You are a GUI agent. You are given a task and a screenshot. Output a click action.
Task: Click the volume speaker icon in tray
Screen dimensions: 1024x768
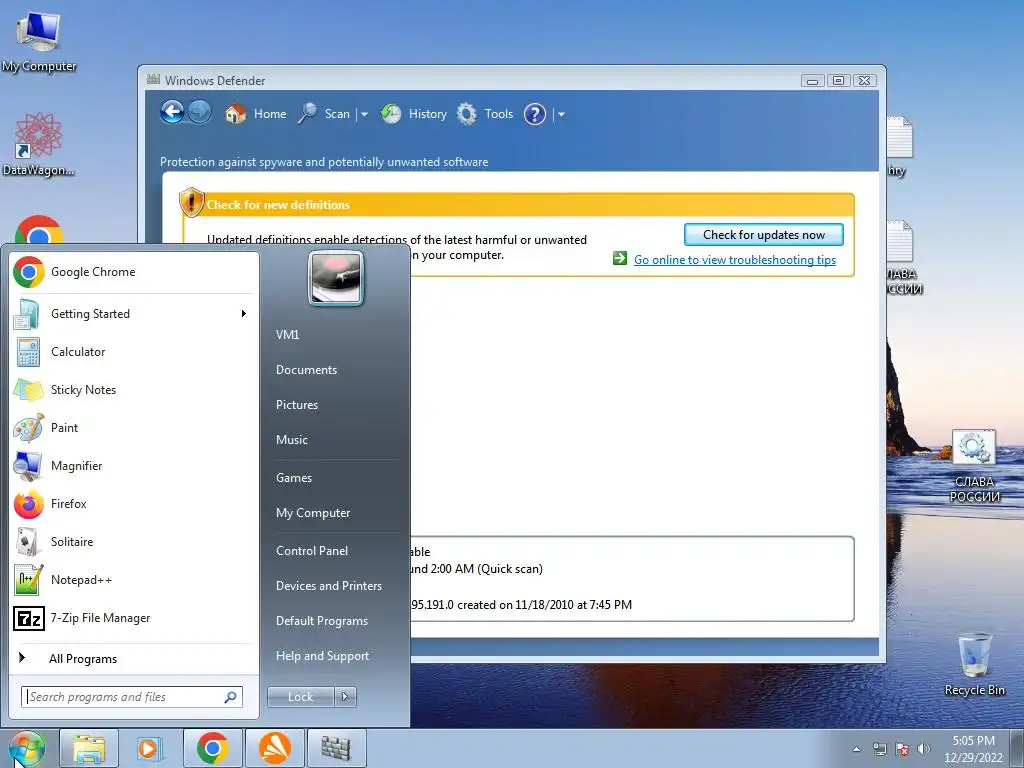click(x=923, y=749)
